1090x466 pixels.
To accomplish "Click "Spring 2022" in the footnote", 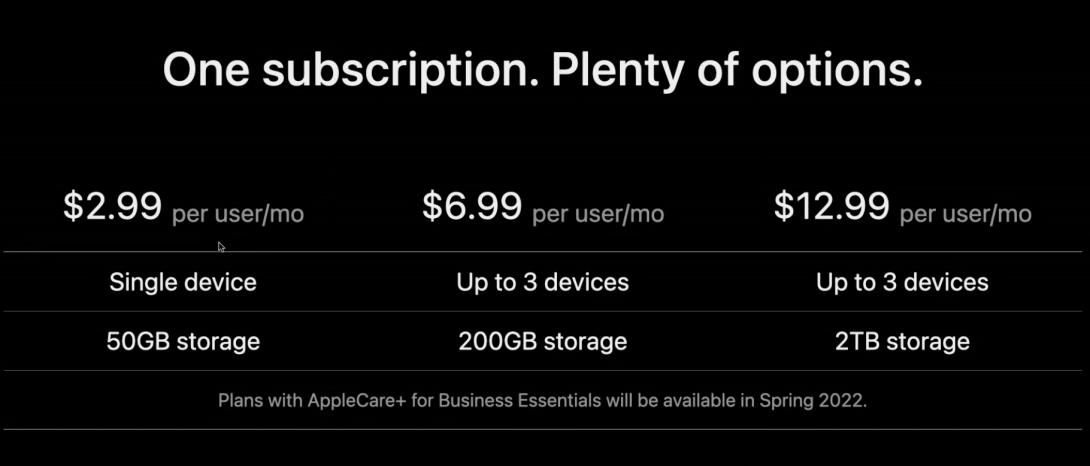I will point(817,401).
